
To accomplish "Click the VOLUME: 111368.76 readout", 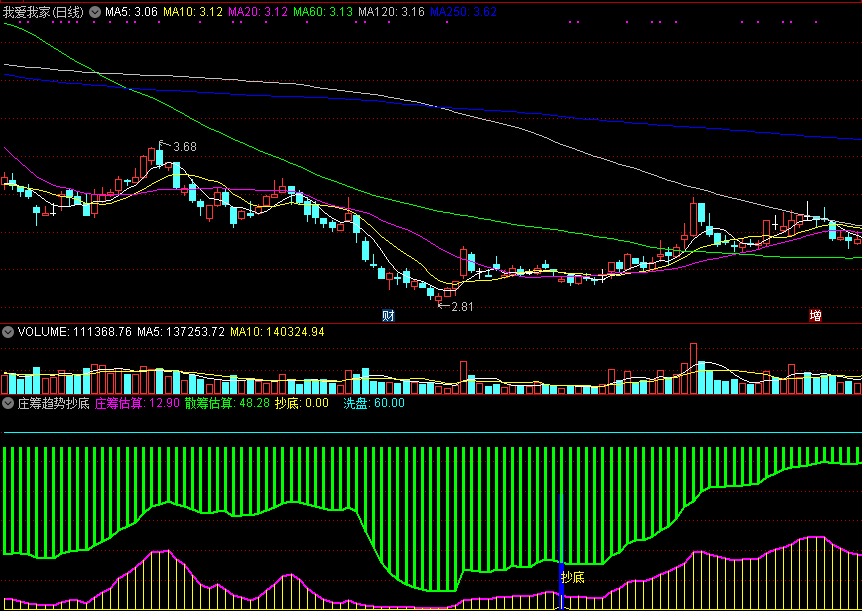I will coord(75,332).
